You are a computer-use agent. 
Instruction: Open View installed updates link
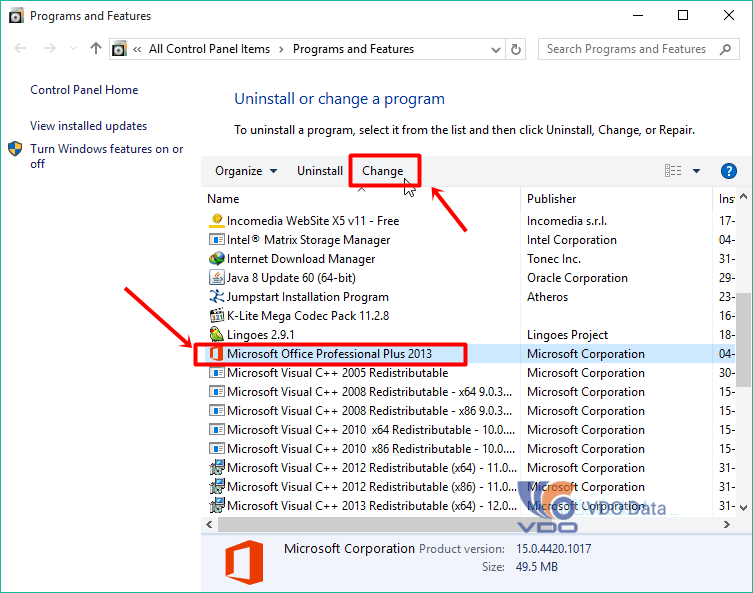point(88,126)
